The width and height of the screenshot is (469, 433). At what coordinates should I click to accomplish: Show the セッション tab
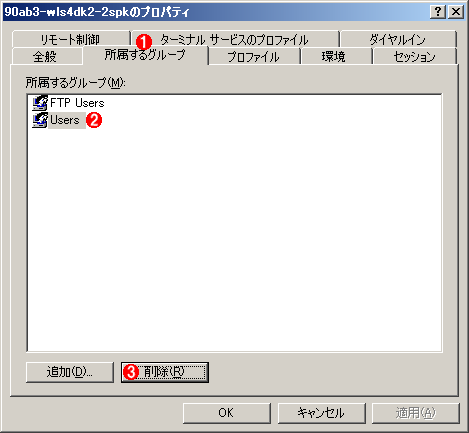(x=414, y=56)
